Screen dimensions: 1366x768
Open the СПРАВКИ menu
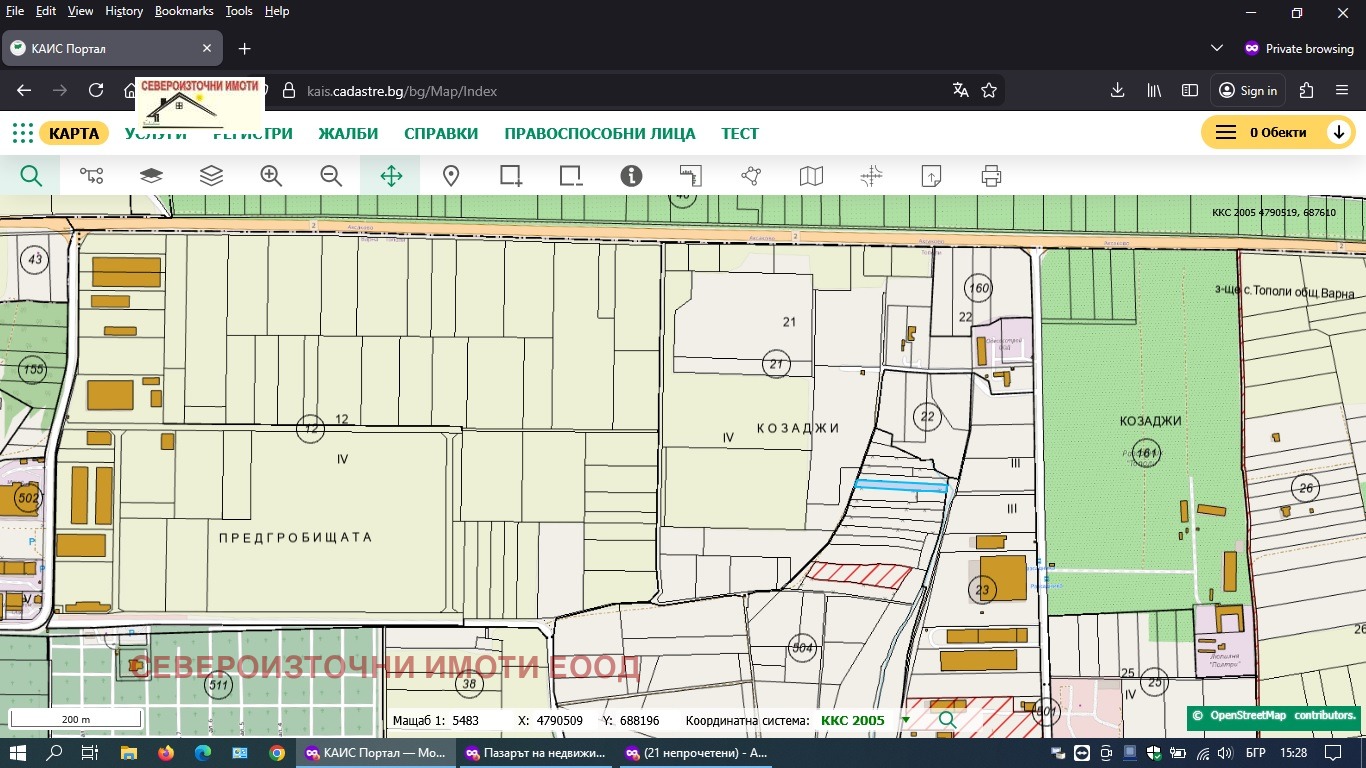(441, 134)
